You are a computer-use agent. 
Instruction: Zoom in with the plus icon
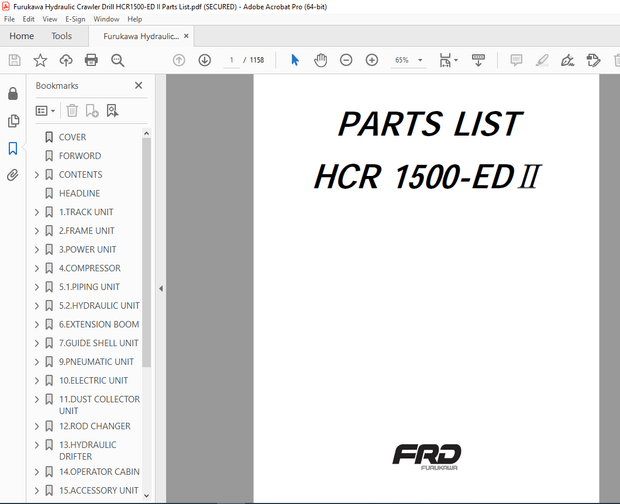pos(372,60)
